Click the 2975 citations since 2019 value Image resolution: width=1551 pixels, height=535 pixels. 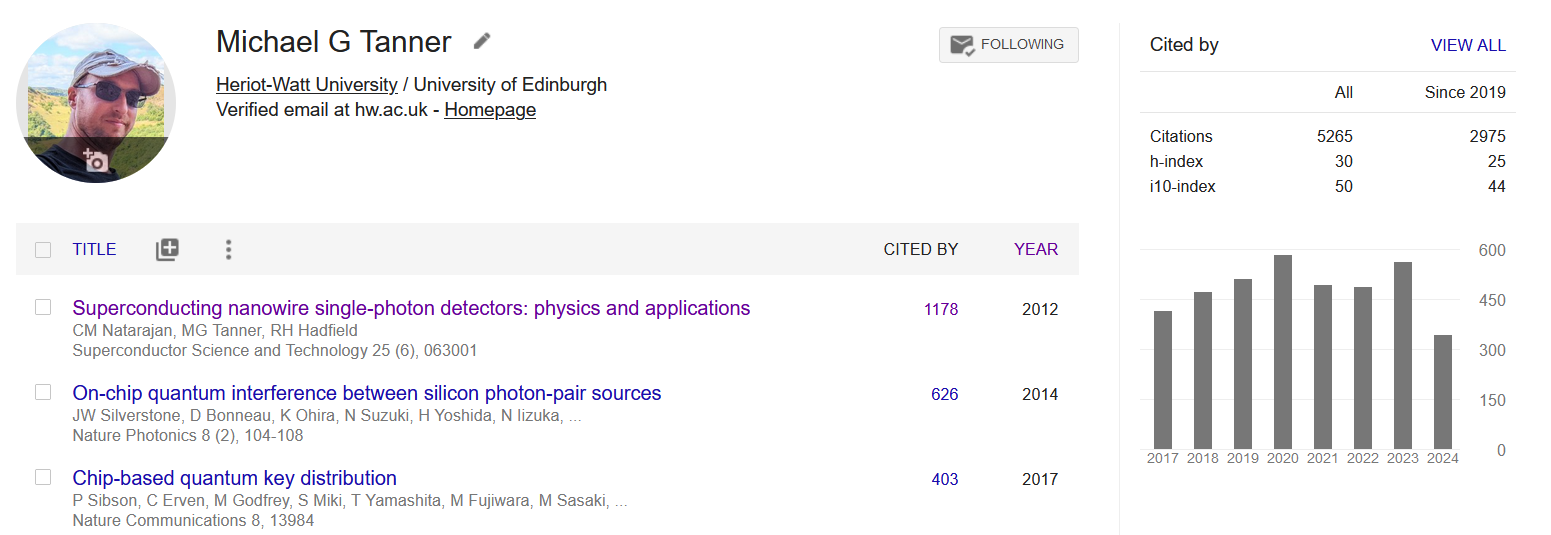click(1487, 136)
